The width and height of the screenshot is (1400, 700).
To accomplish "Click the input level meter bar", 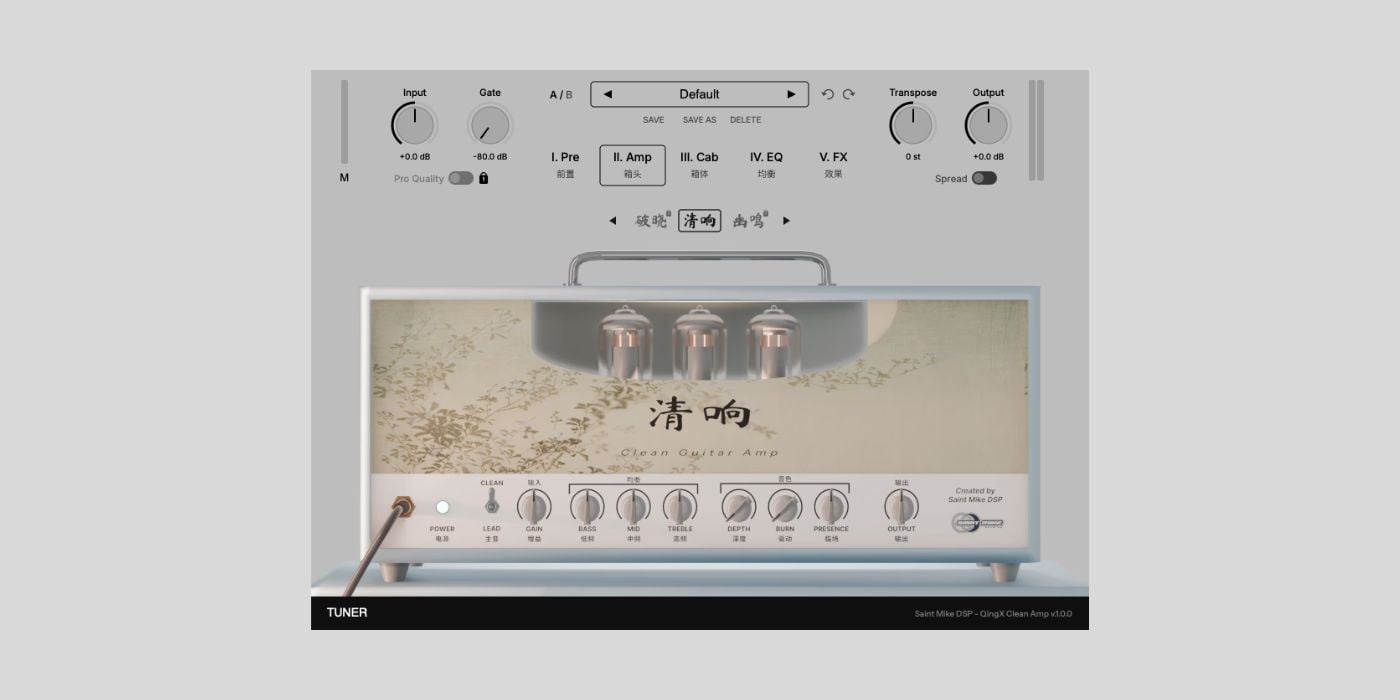I will 345,122.
